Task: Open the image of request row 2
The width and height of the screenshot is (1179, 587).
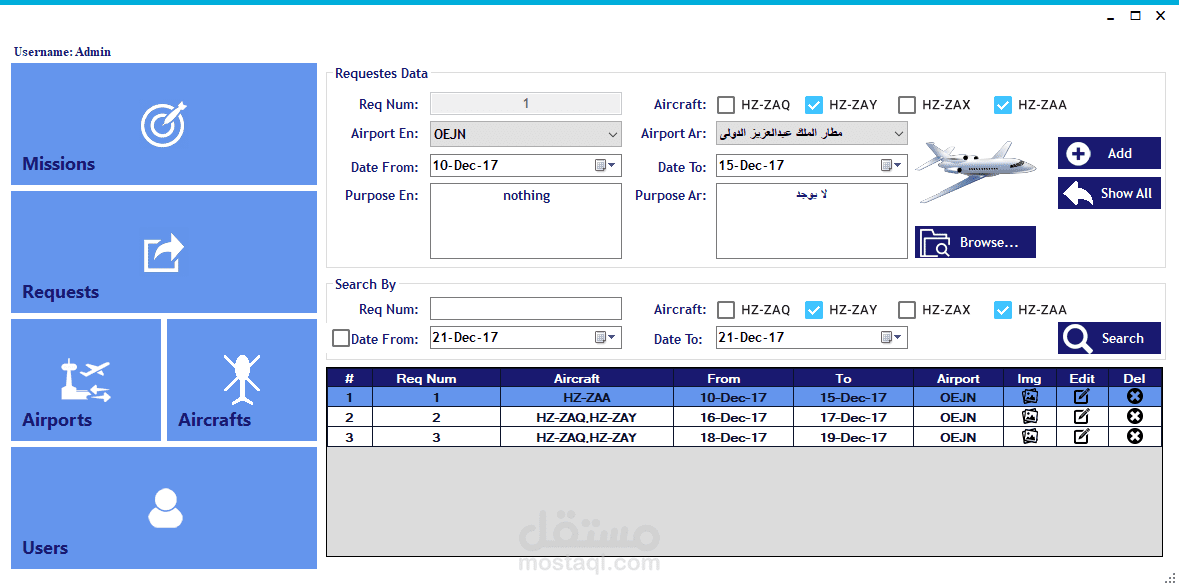Action: pyautogui.click(x=1030, y=416)
